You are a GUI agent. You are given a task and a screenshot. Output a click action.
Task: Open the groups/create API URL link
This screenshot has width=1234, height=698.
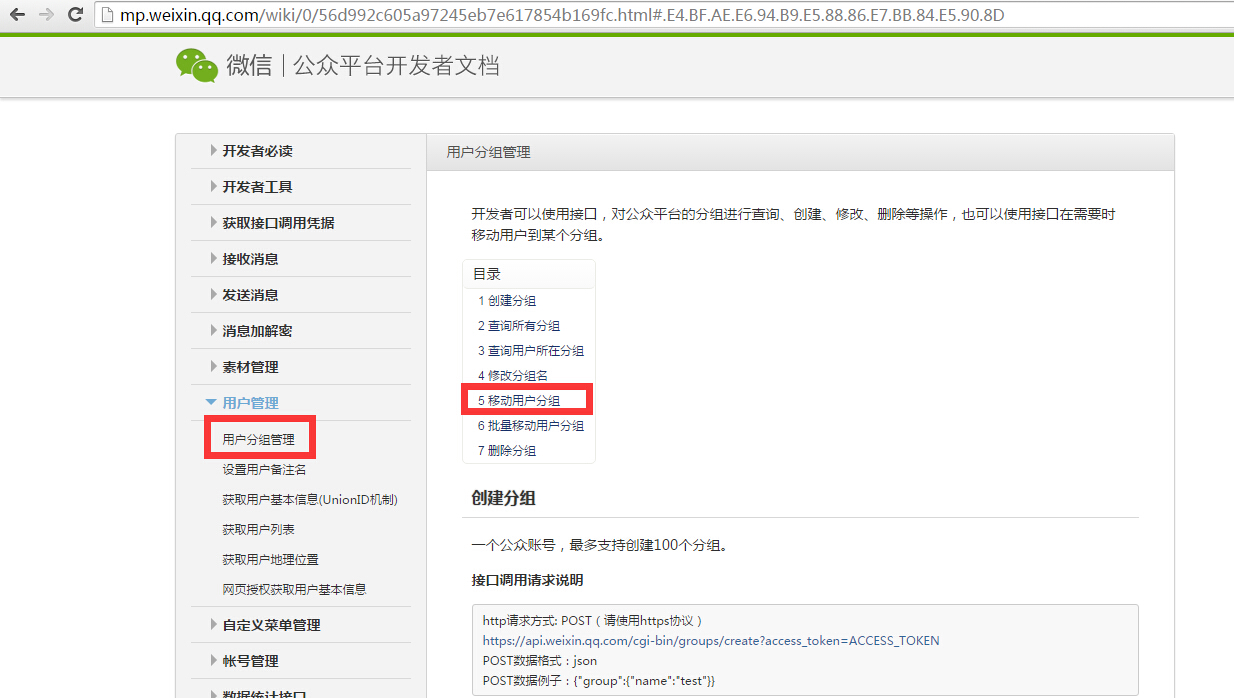click(x=711, y=640)
